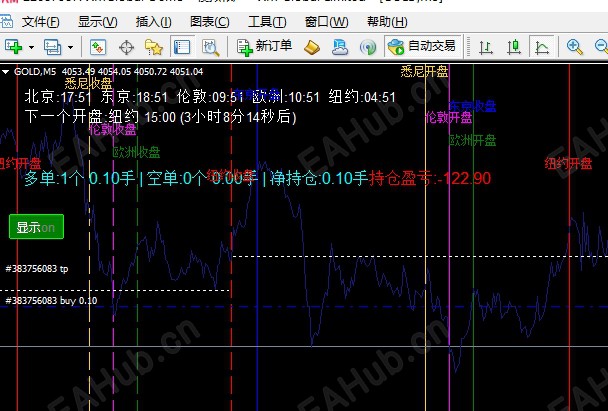Click the 东京收盘 blue label
The width and height of the screenshot is (608, 411).
472,106
